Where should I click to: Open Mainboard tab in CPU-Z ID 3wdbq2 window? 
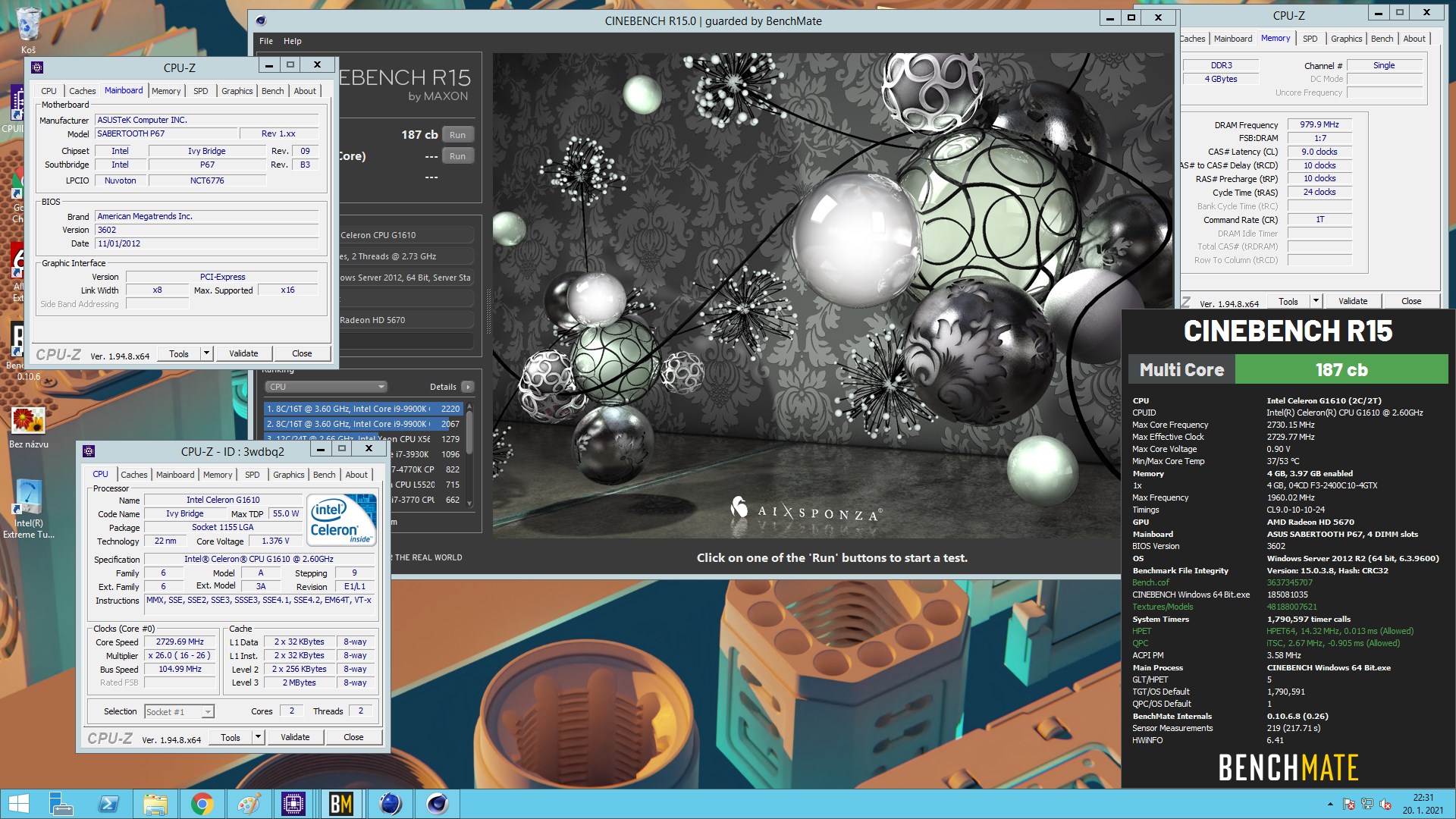coord(175,475)
